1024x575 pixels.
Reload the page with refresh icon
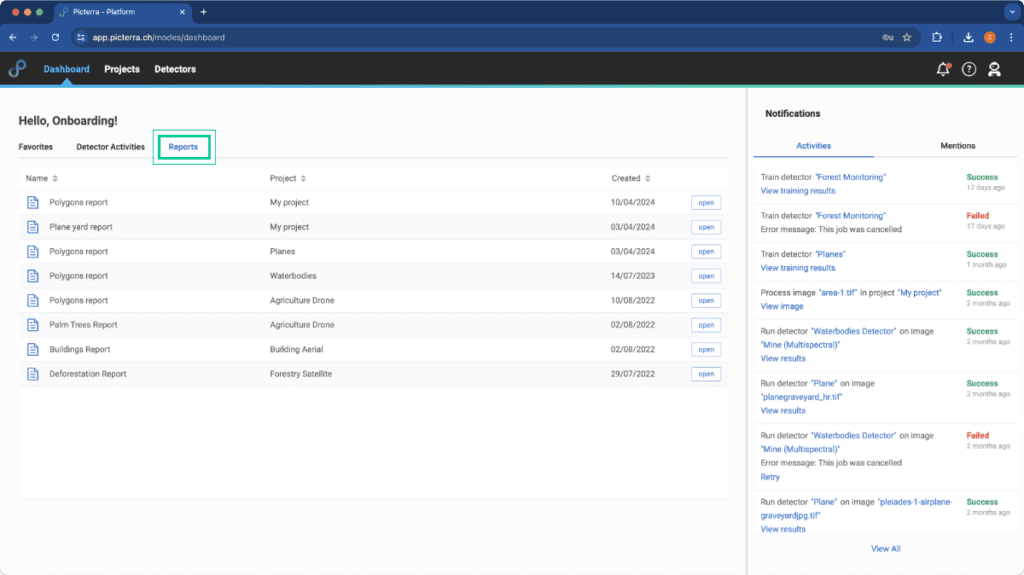(56, 37)
